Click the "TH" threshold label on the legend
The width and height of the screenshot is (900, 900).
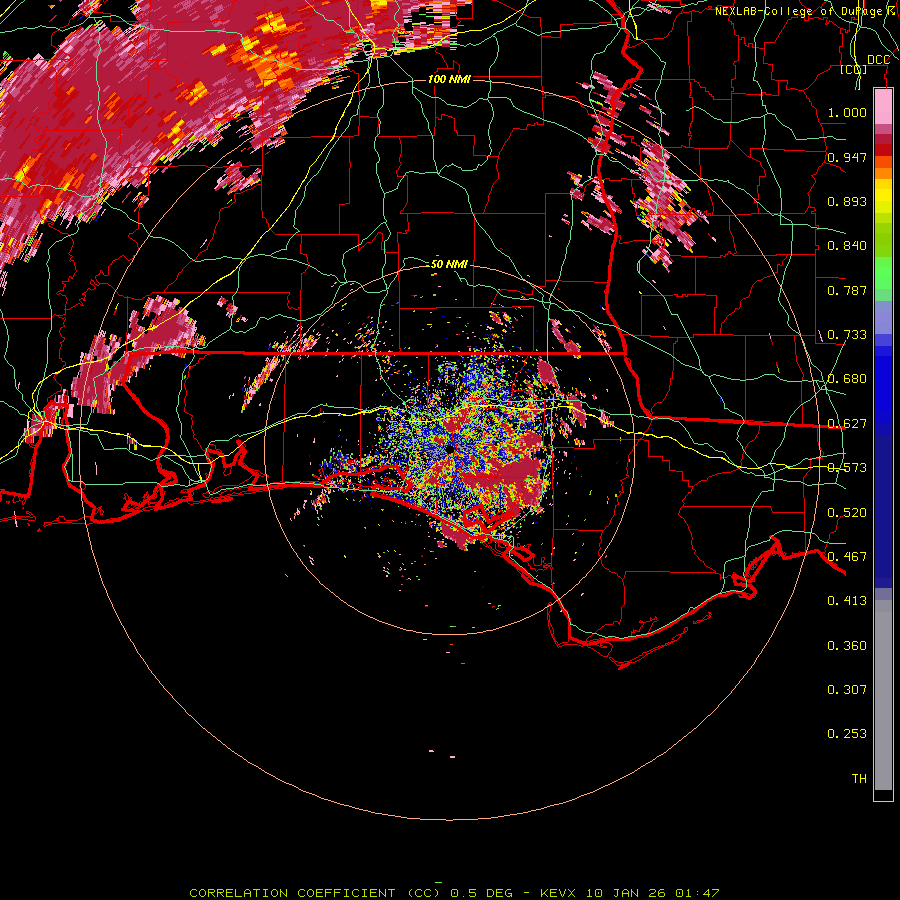pos(859,779)
